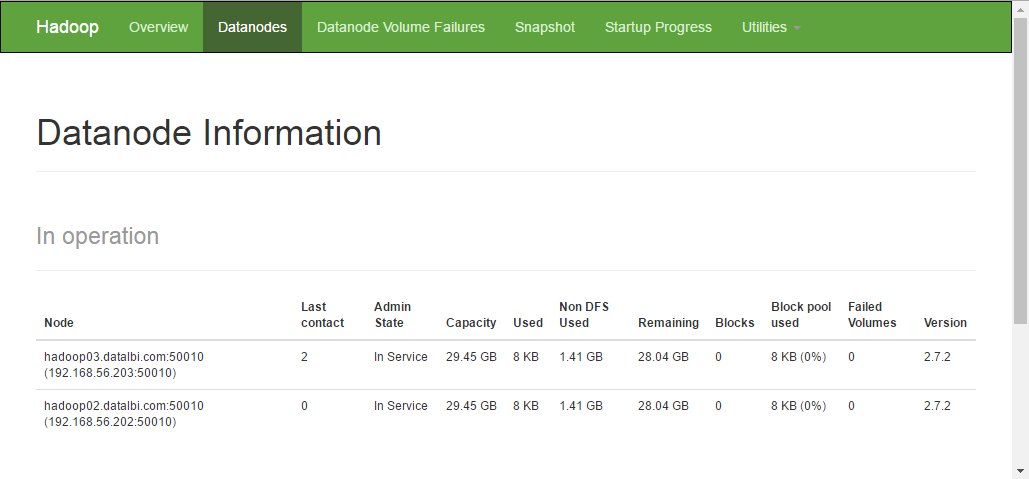1029x479 pixels.
Task: View the Startup Progress tab
Action: (658, 27)
